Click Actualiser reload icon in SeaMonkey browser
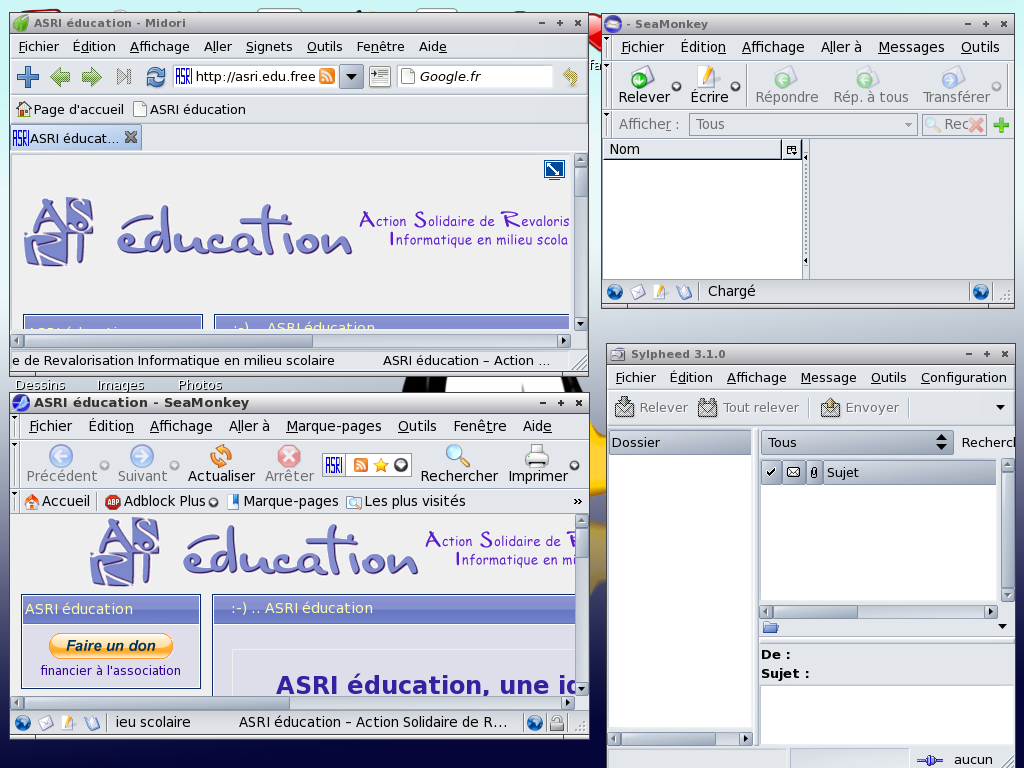 coord(221,456)
